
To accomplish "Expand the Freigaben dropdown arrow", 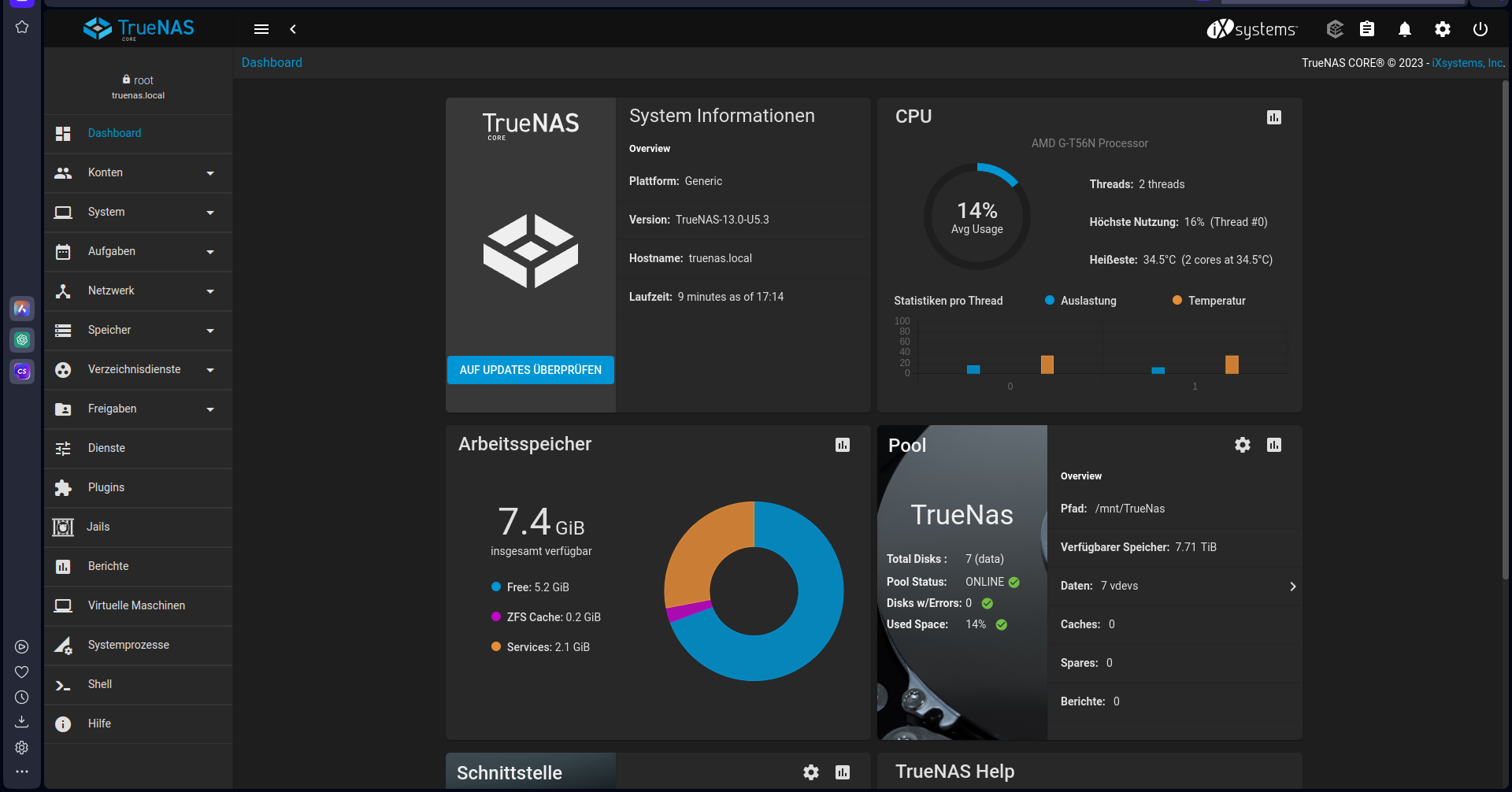I will click(210, 409).
